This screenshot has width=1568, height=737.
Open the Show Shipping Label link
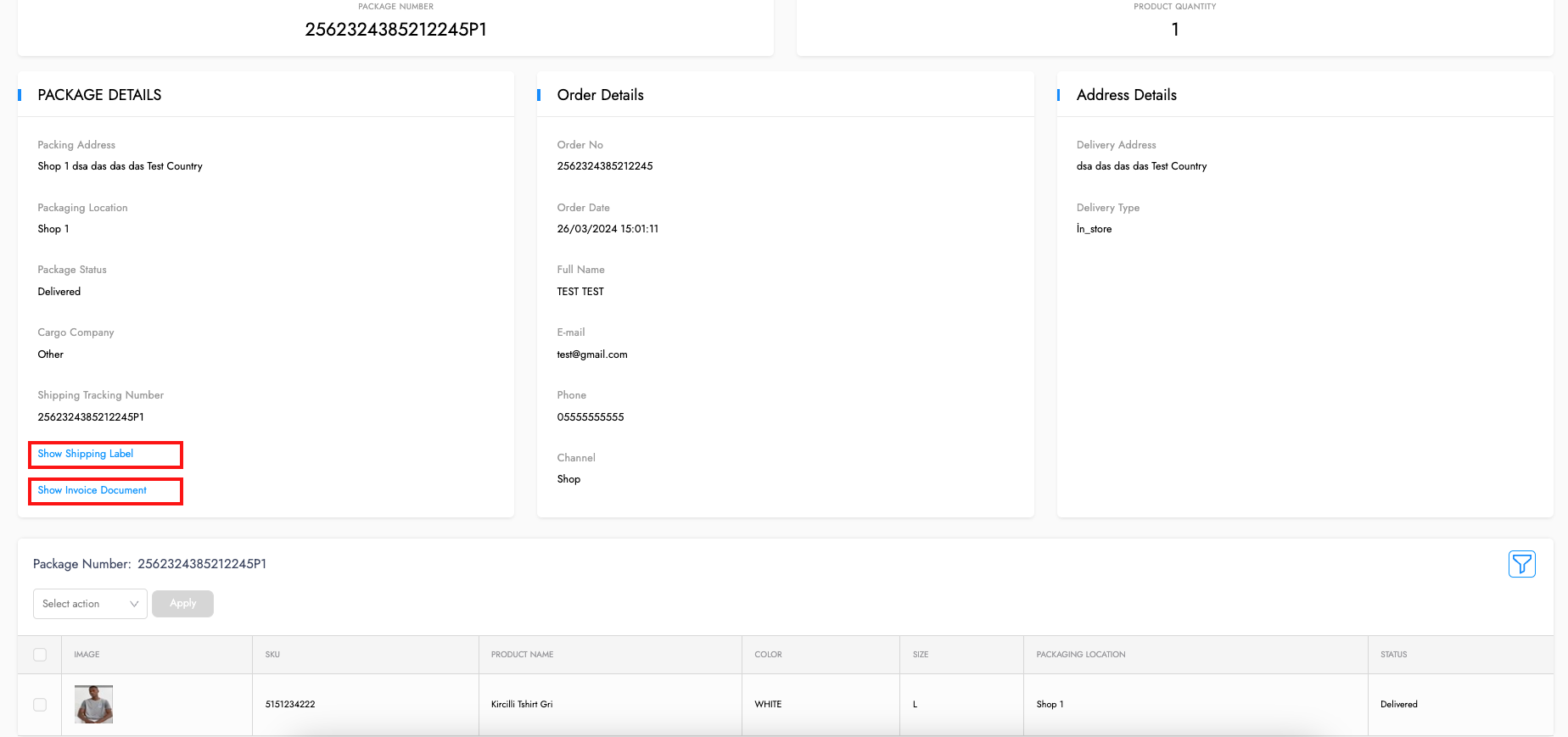(x=86, y=454)
